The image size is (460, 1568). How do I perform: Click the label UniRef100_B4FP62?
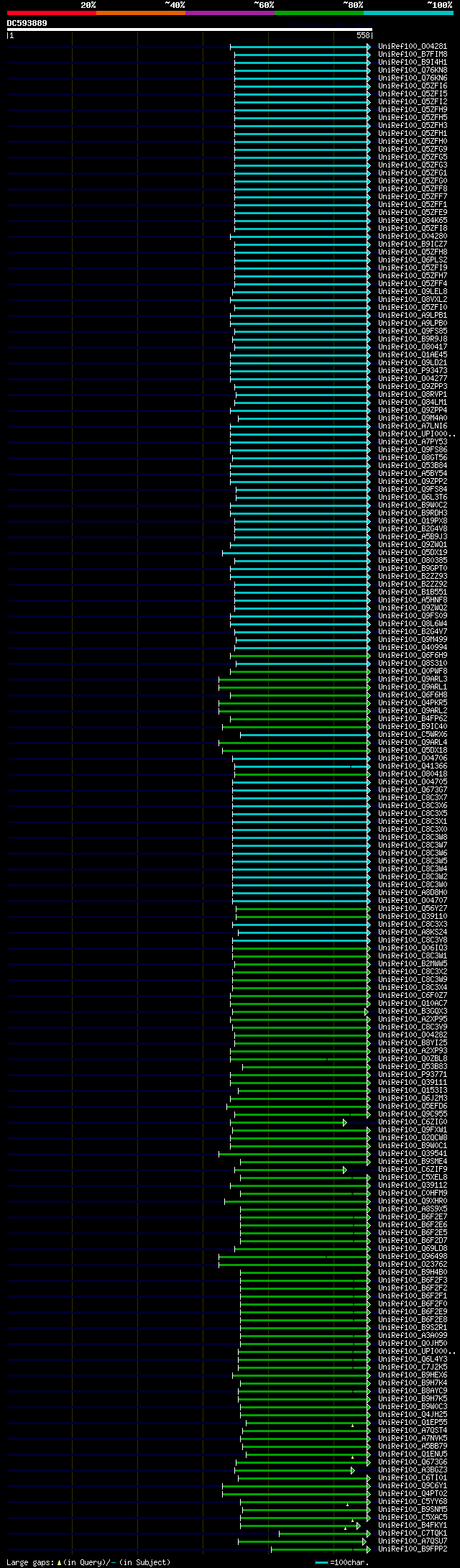click(413, 719)
